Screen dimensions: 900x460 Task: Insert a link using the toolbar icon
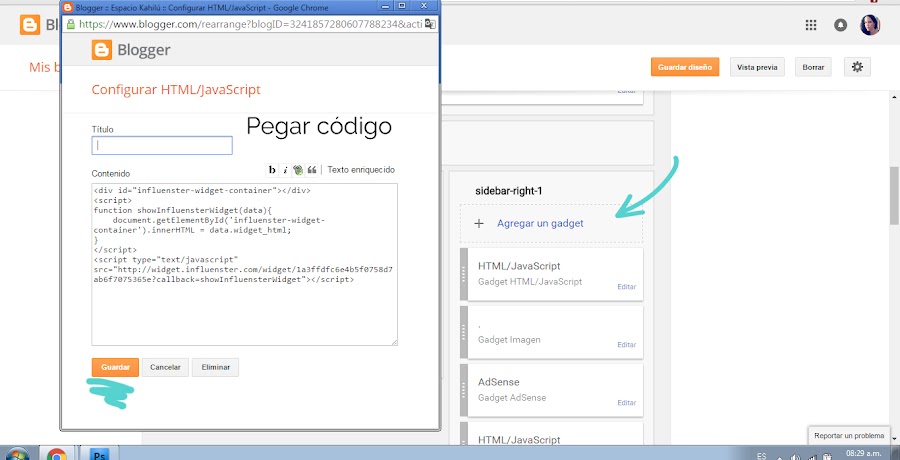tap(298, 170)
